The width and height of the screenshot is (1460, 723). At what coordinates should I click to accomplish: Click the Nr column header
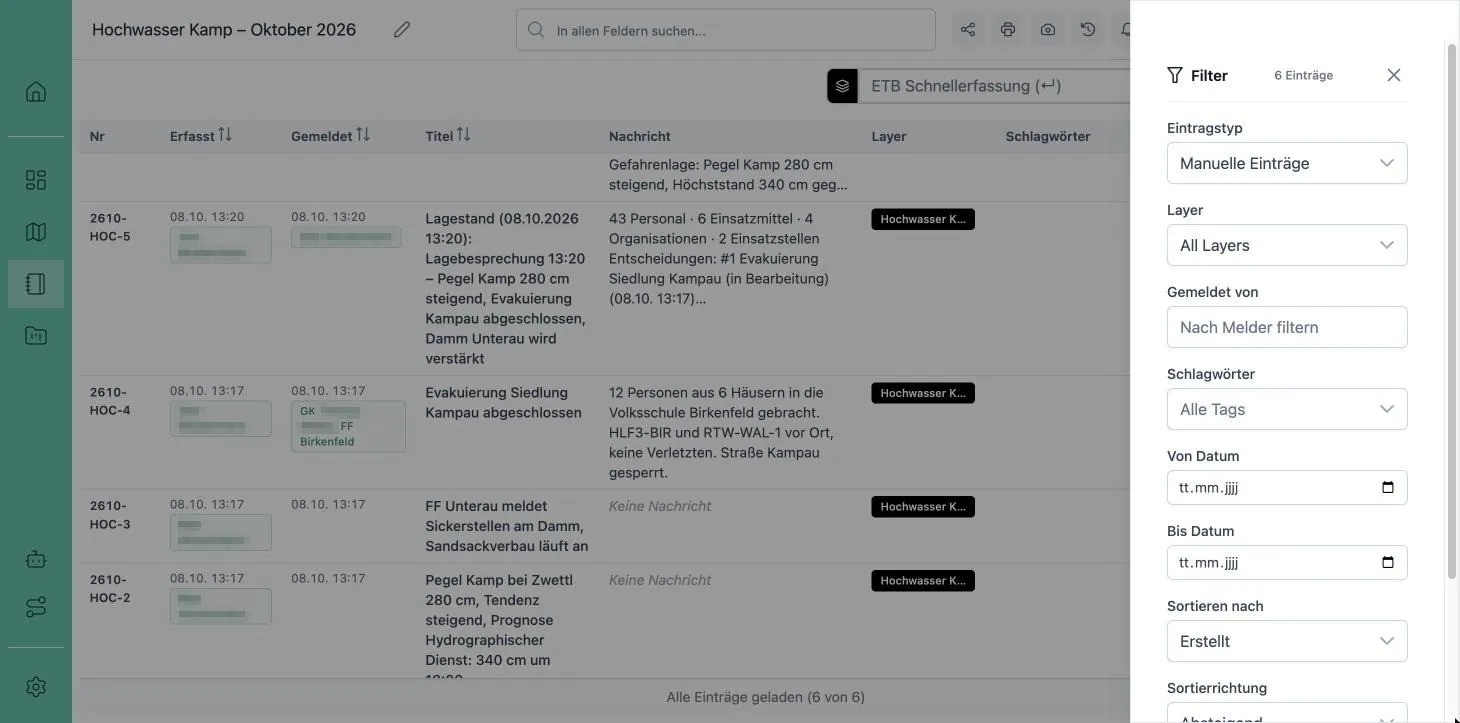(97, 136)
